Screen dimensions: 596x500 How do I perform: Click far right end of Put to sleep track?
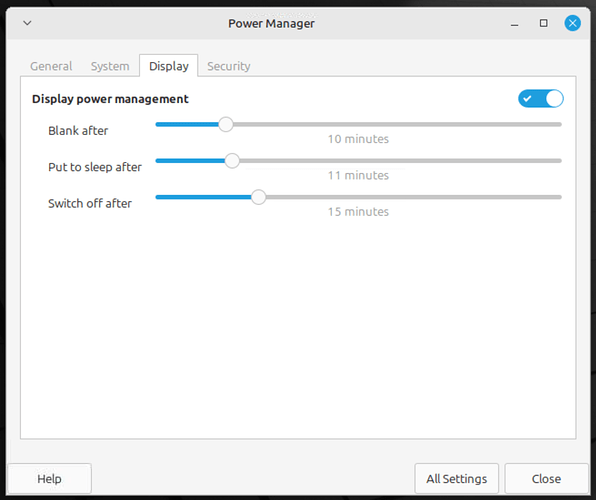pyautogui.click(x=559, y=161)
